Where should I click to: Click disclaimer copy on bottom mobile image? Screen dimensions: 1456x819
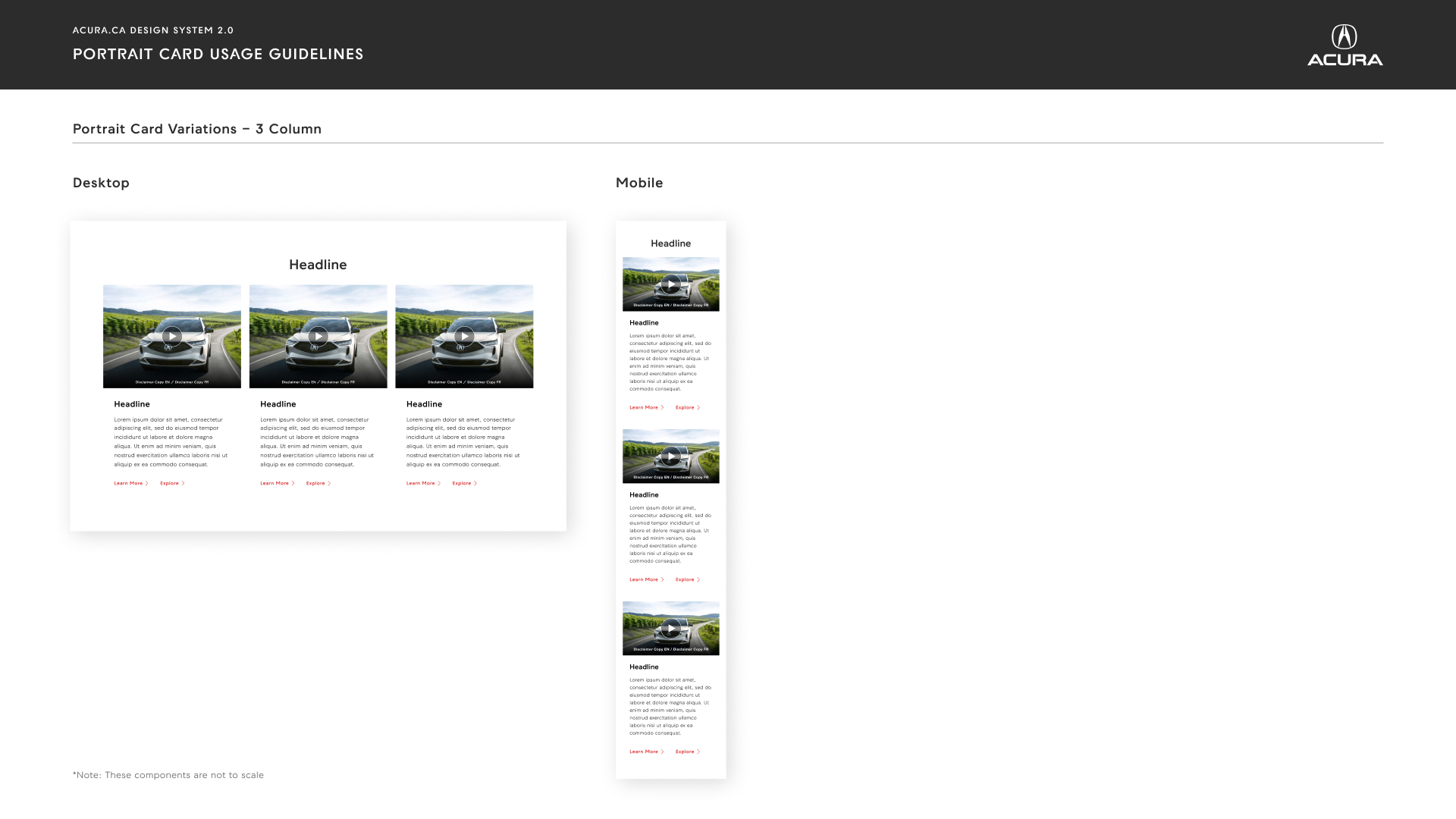[x=671, y=650]
